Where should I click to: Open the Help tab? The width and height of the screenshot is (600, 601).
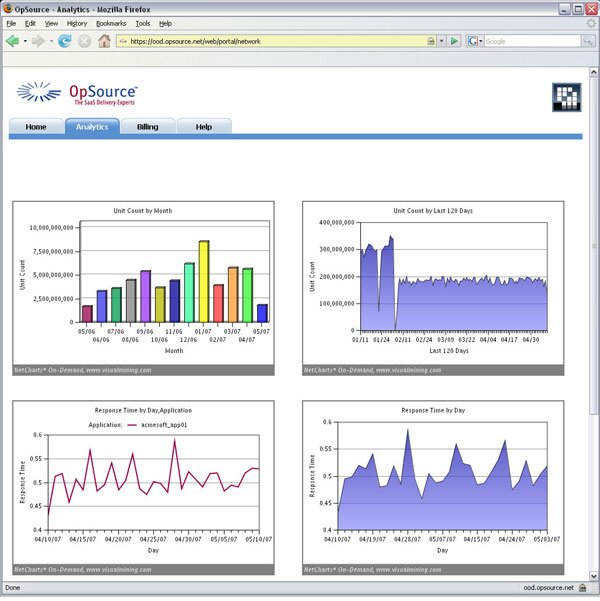click(204, 127)
